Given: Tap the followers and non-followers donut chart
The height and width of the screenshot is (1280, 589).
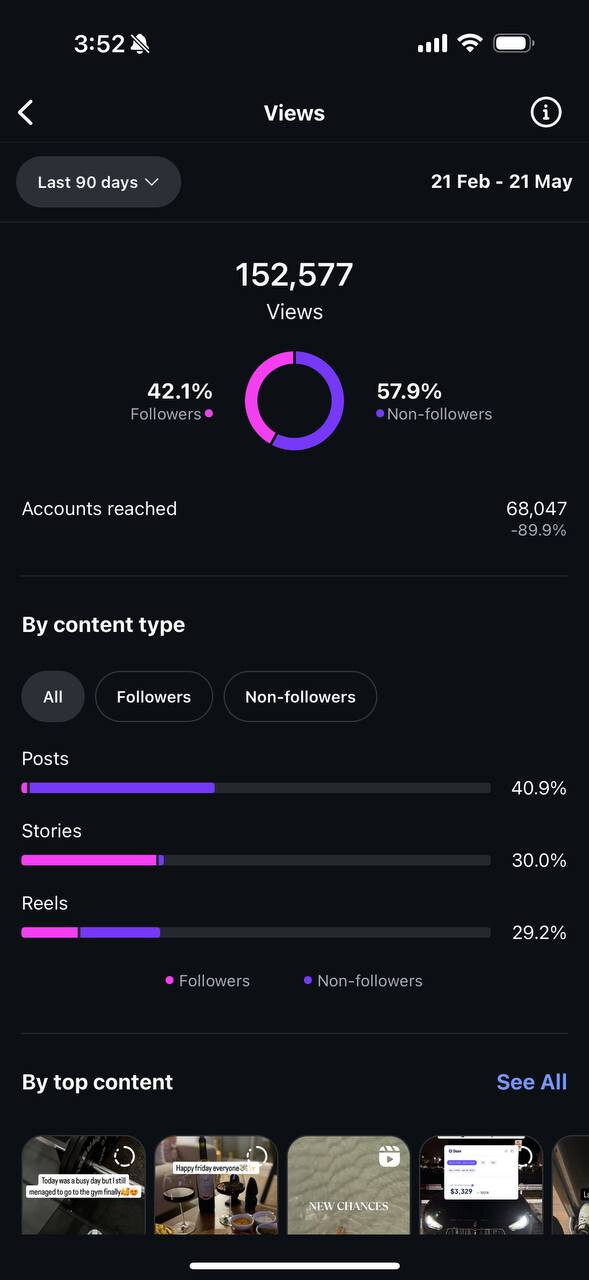Looking at the screenshot, I should tap(294, 400).
